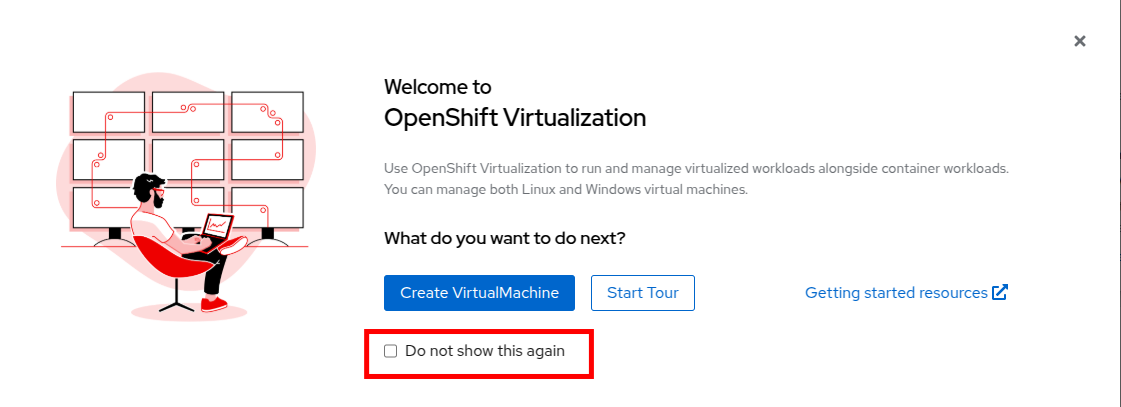
Task: Click the center monitor of the monitor wall
Action: point(188,159)
